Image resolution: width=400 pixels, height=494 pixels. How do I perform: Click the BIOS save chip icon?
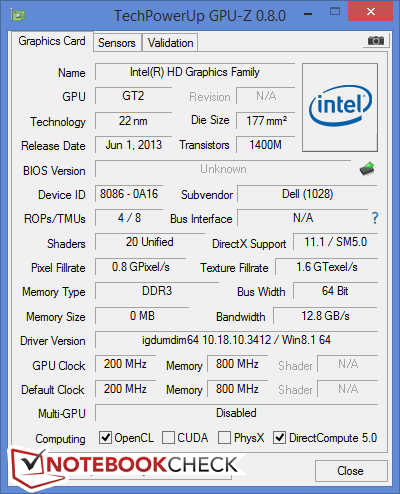[367, 169]
